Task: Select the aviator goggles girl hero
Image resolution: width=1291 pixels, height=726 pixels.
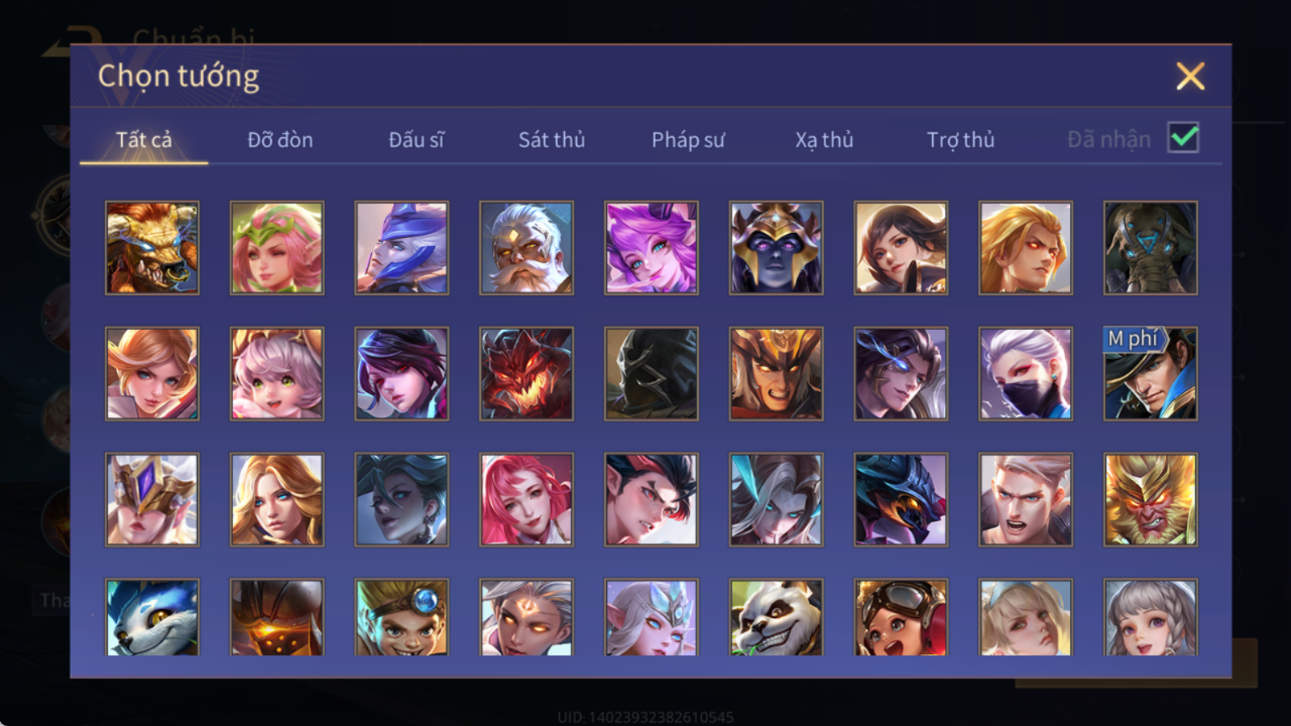Action: click(x=901, y=617)
